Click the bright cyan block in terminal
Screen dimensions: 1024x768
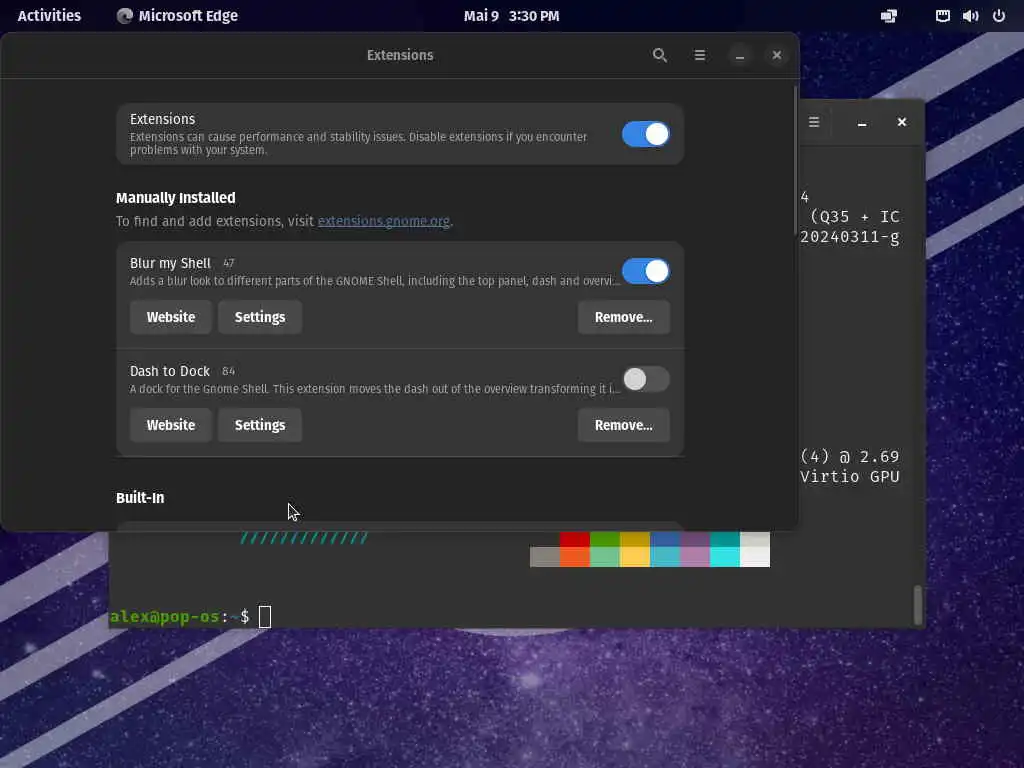point(725,557)
